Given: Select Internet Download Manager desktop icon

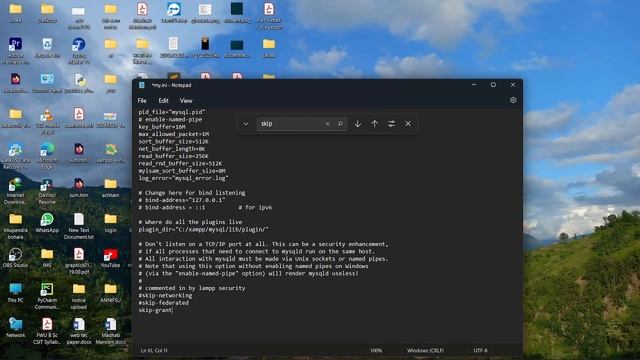Looking at the screenshot, I should [16, 191].
